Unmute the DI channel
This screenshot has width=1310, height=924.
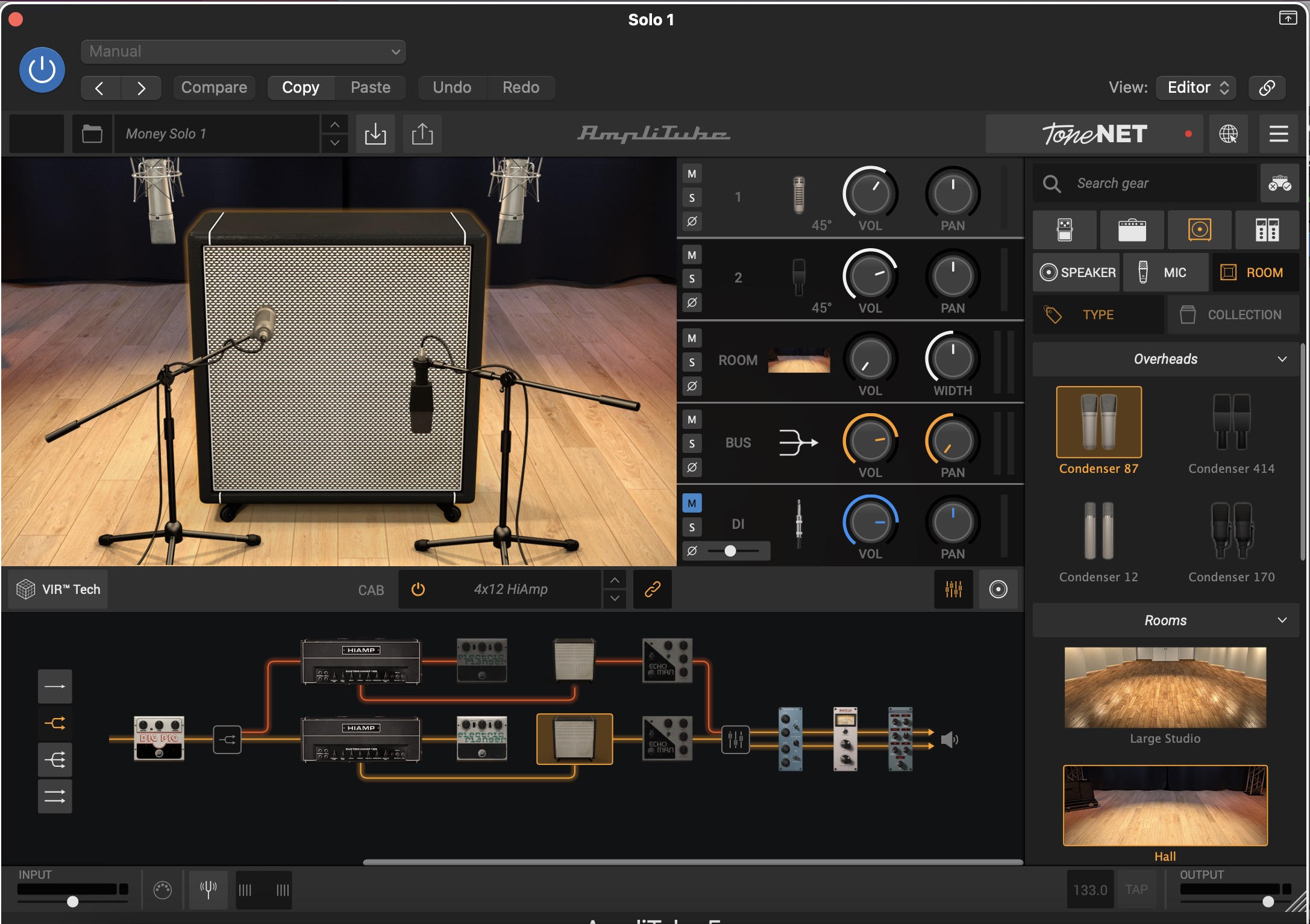point(692,504)
